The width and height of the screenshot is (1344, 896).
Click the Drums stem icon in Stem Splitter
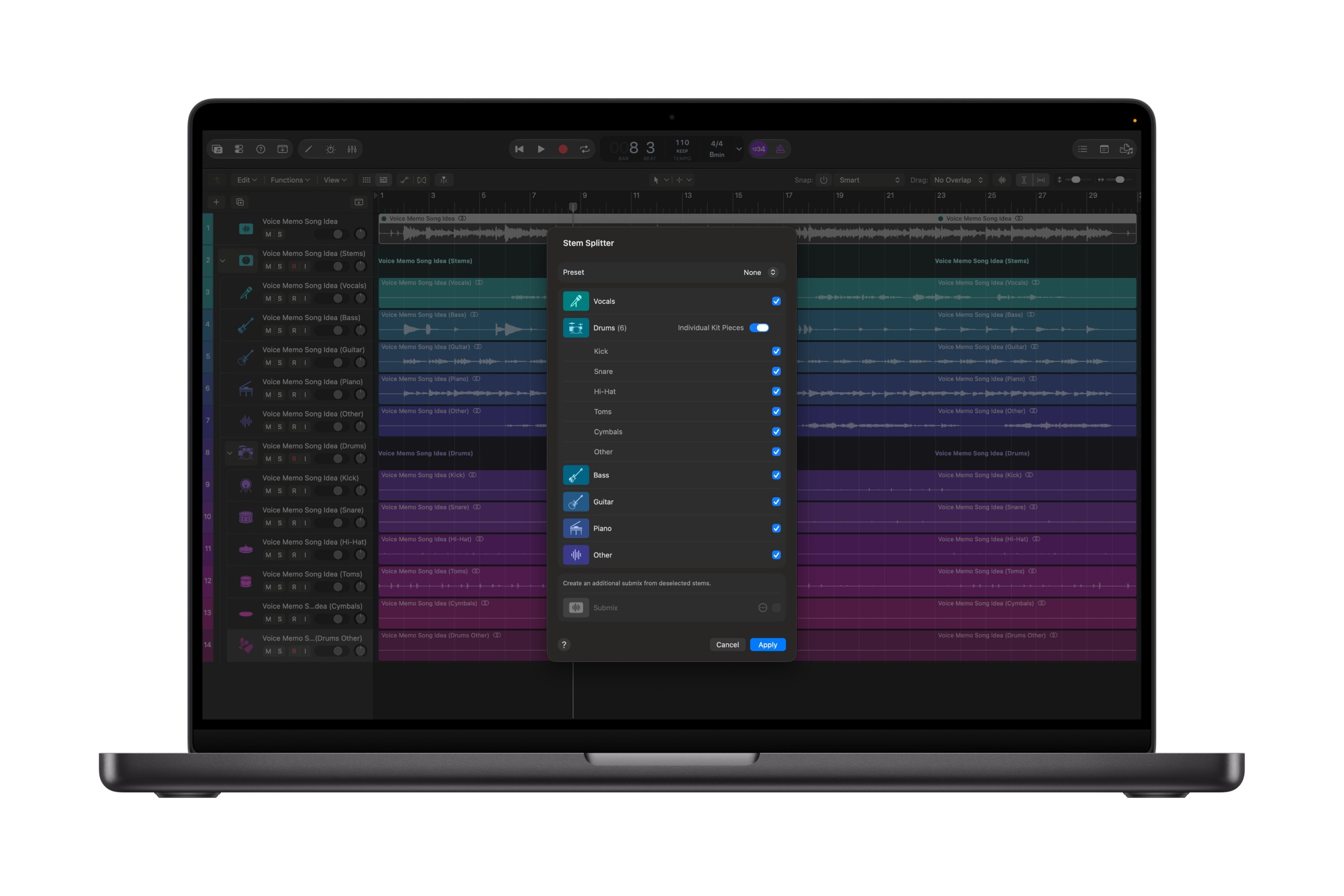(x=575, y=328)
